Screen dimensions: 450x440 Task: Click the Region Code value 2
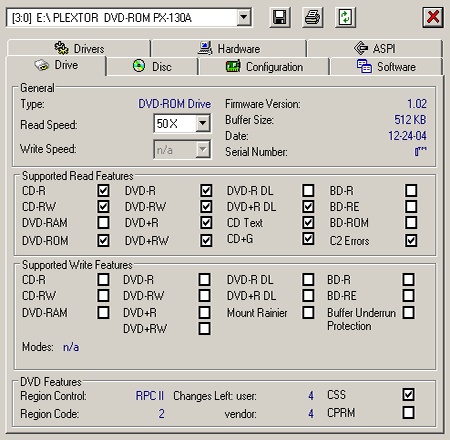pyautogui.click(x=161, y=414)
